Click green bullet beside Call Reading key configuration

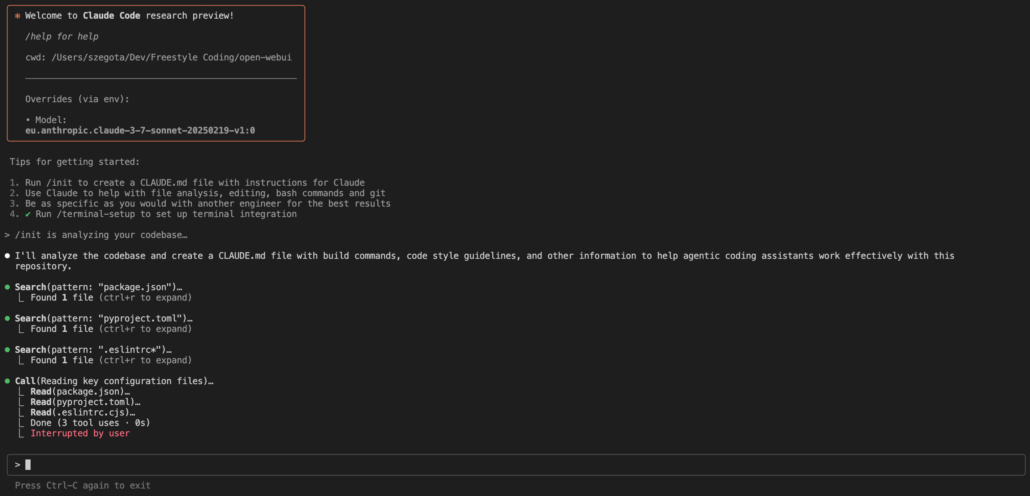click(x=7, y=382)
